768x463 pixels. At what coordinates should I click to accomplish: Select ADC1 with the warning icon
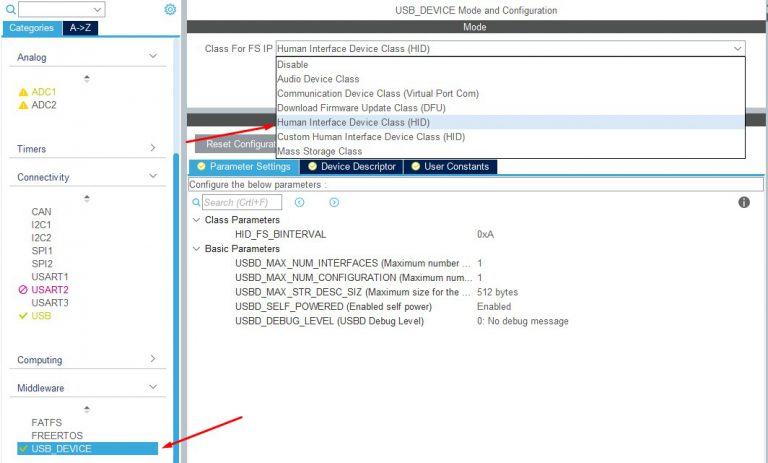tap(44, 92)
